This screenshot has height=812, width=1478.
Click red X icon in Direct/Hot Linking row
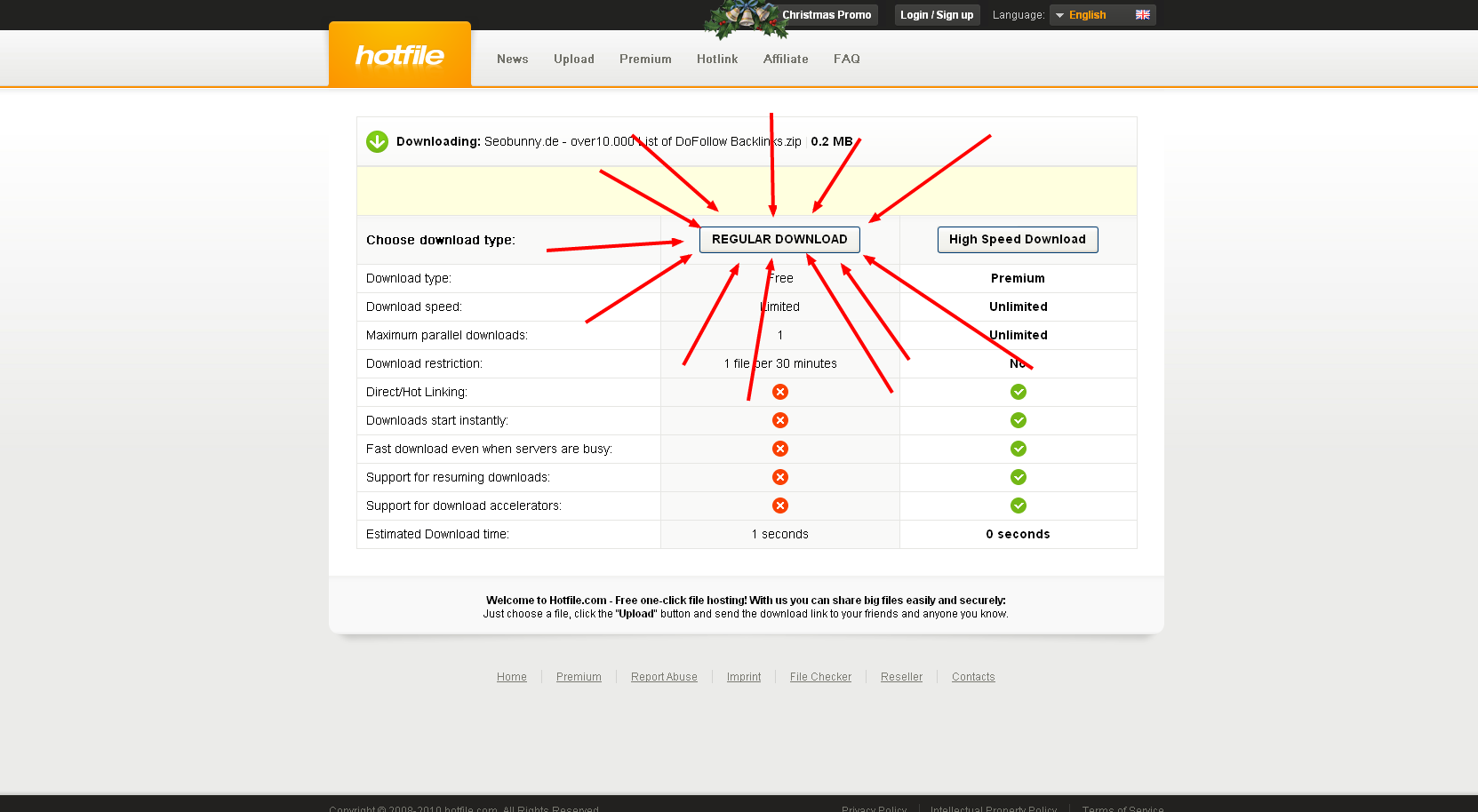tap(780, 392)
